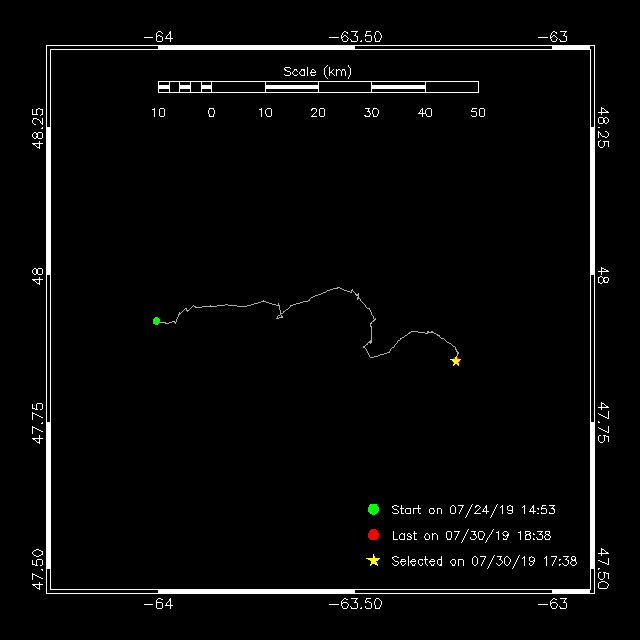
Task: Click the scale label "20"
Action: [318, 113]
